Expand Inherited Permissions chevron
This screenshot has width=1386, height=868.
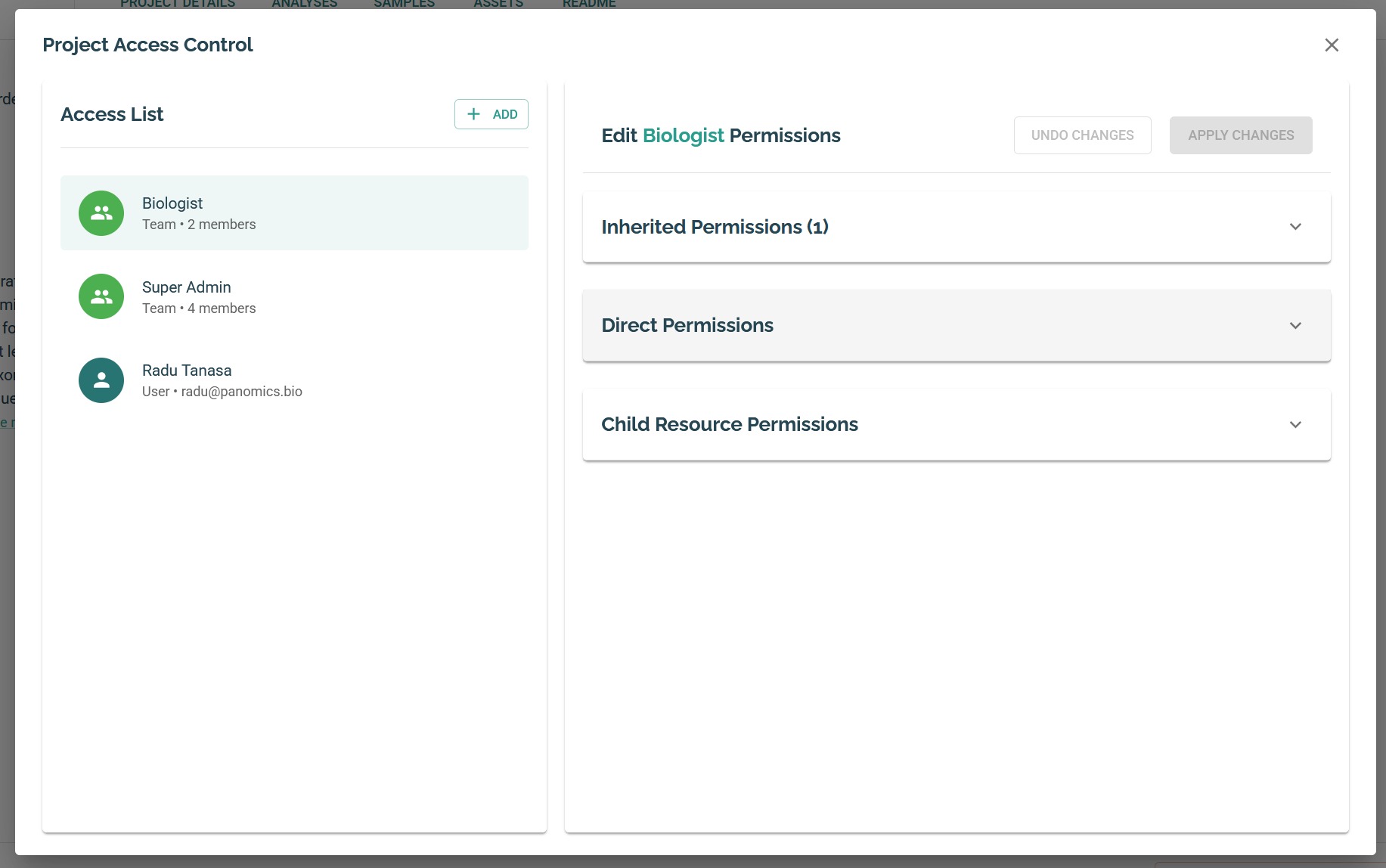tap(1295, 227)
